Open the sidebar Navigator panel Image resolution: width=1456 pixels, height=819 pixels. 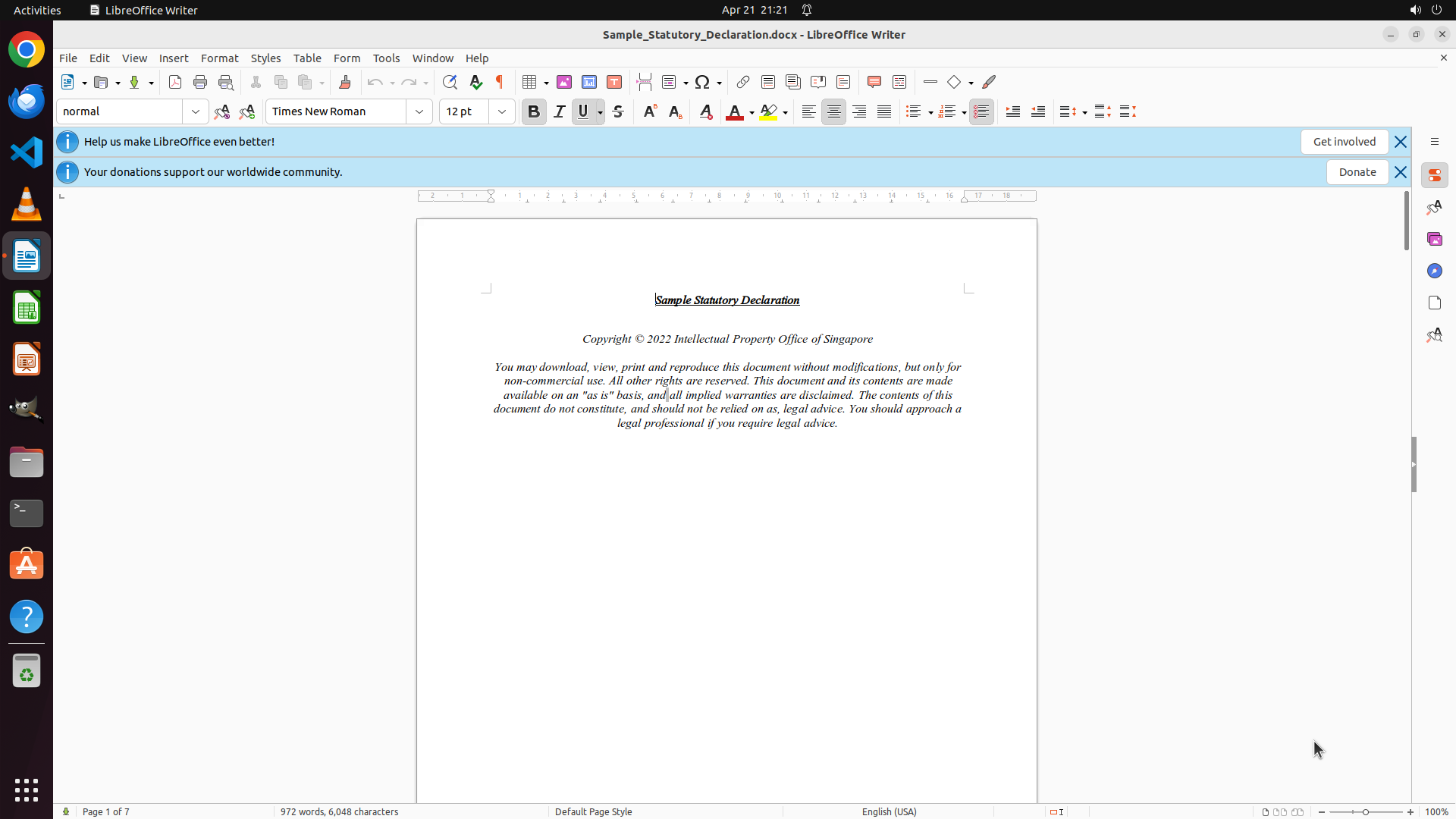(x=1434, y=271)
